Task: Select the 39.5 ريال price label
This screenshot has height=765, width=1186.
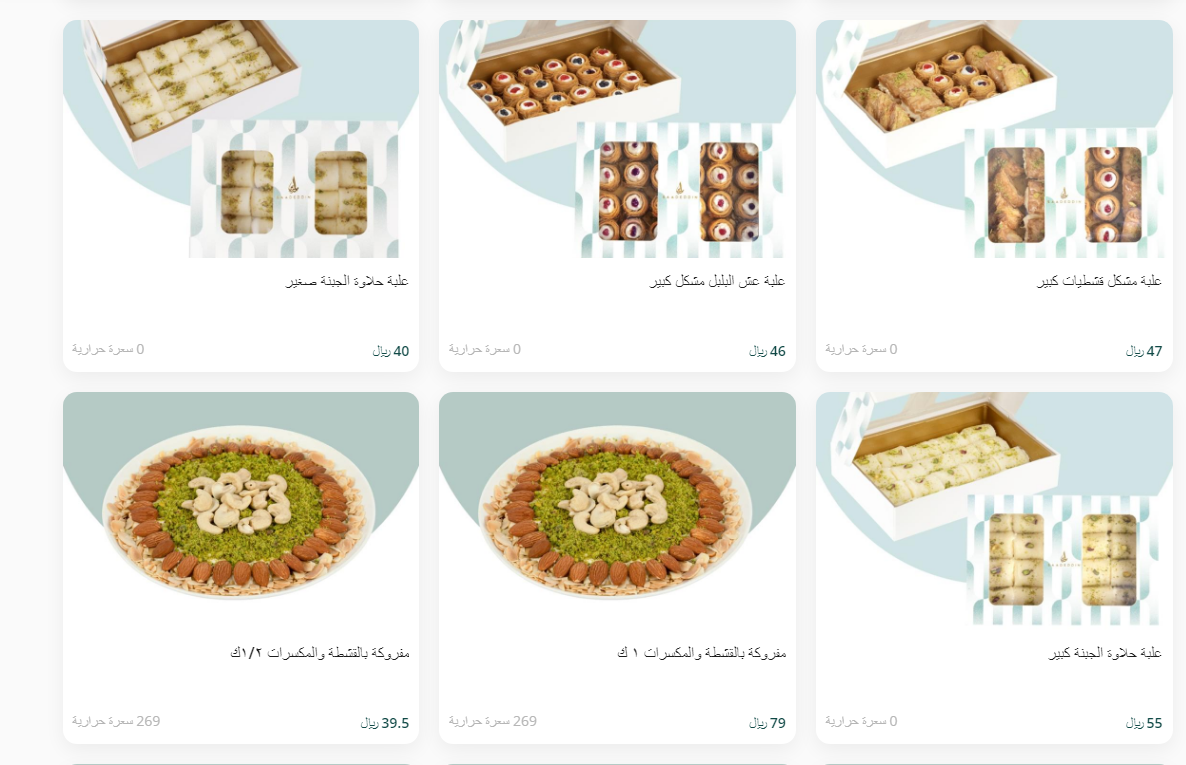Action: coord(384,723)
